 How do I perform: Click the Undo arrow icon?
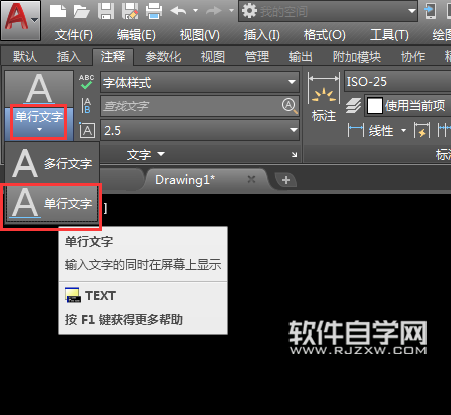tap(178, 11)
